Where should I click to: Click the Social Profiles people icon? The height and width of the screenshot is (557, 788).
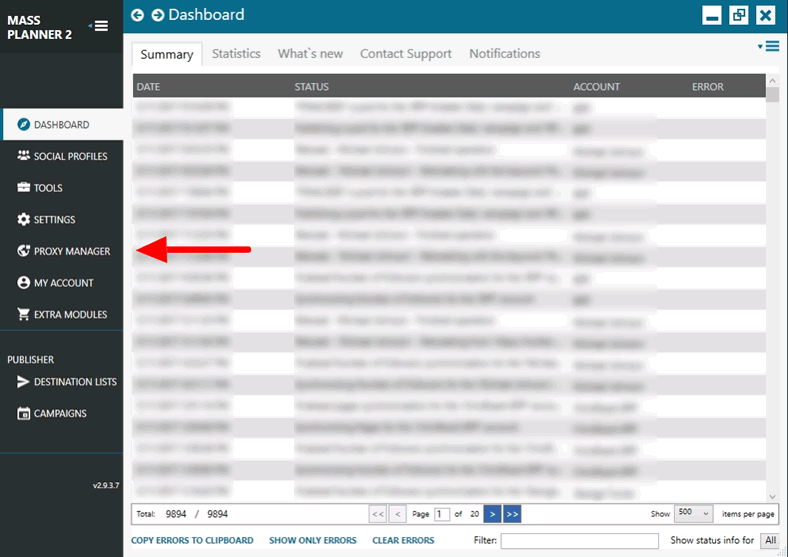pos(24,156)
